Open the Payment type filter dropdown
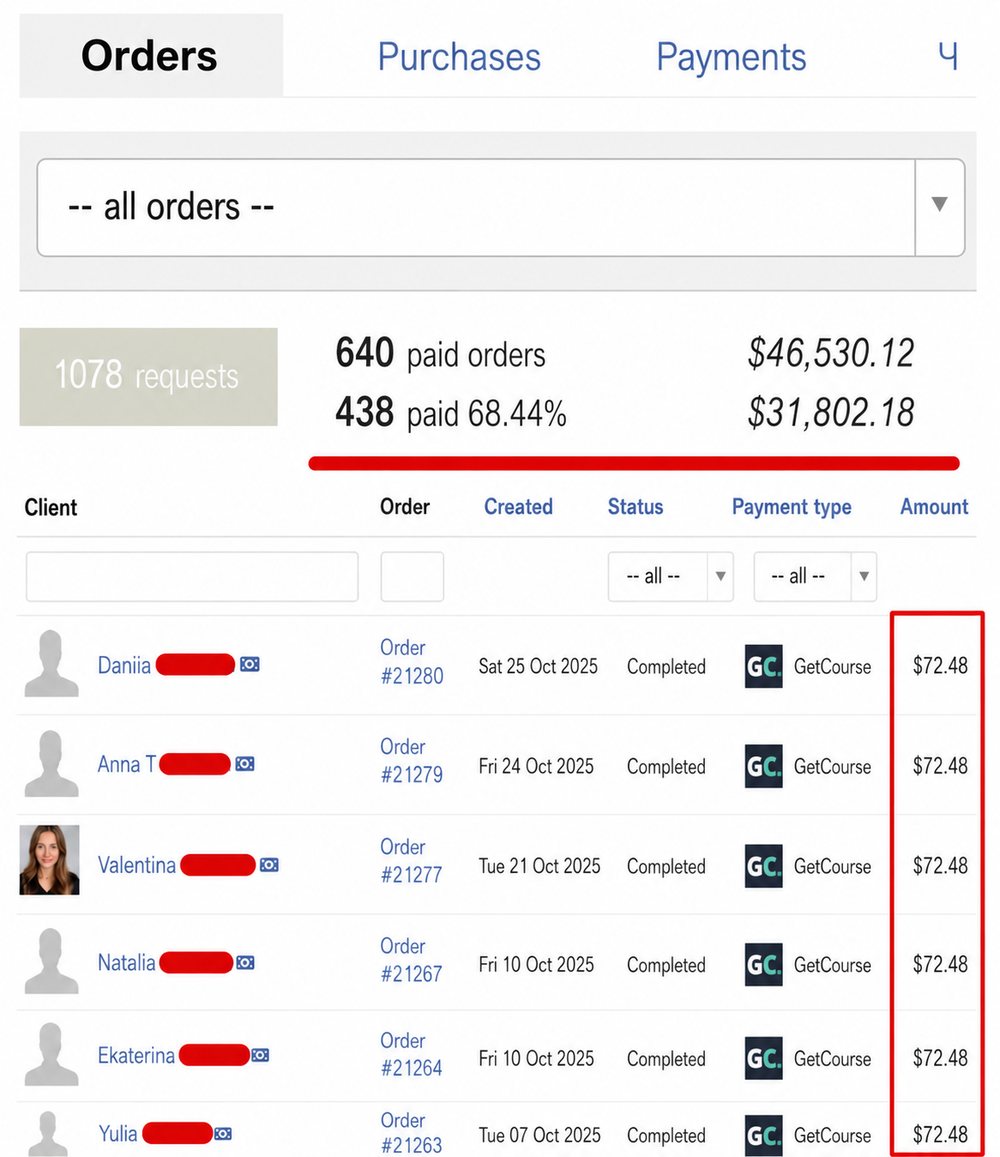 815,576
